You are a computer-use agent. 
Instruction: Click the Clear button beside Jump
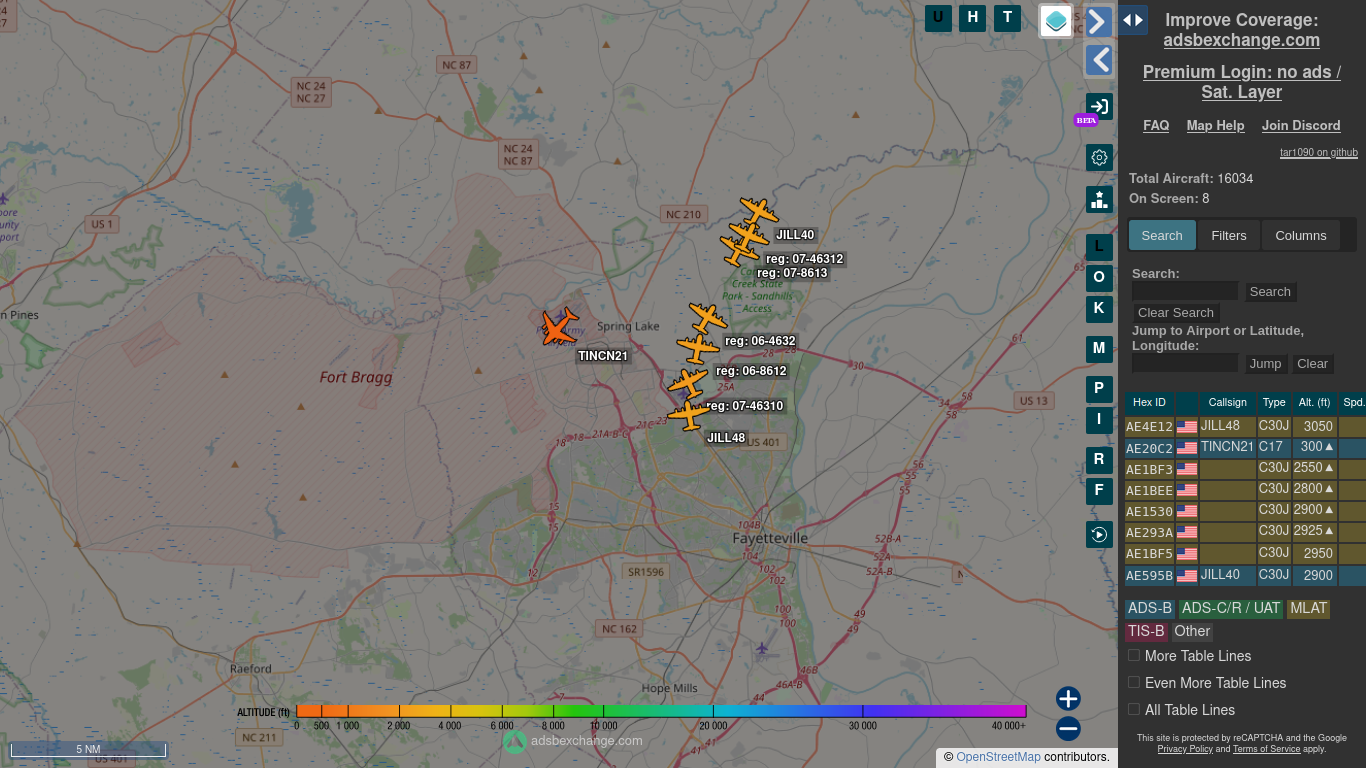coord(1312,364)
